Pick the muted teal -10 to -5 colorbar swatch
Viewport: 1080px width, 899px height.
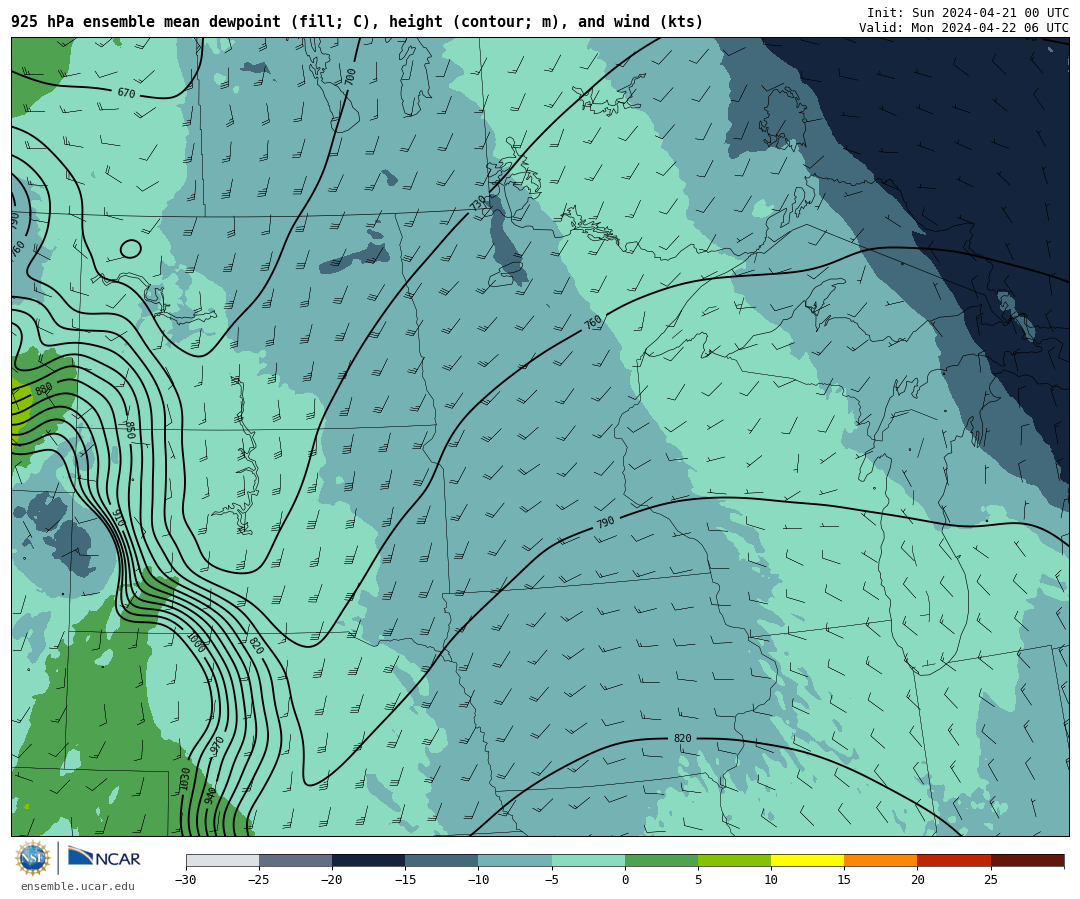(x=515, y=860)
